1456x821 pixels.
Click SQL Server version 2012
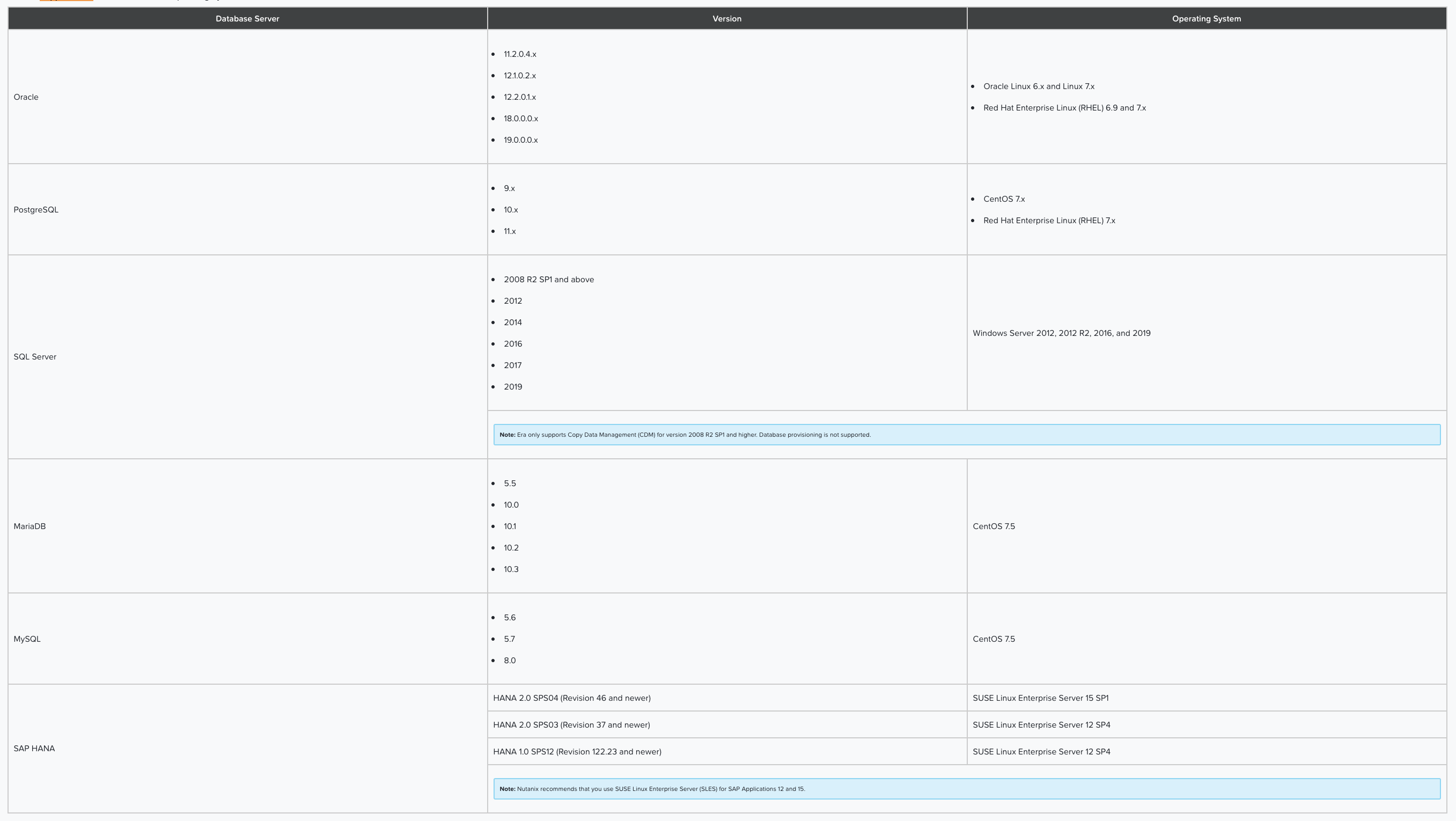pyautogui.click(x=513, y=301)
